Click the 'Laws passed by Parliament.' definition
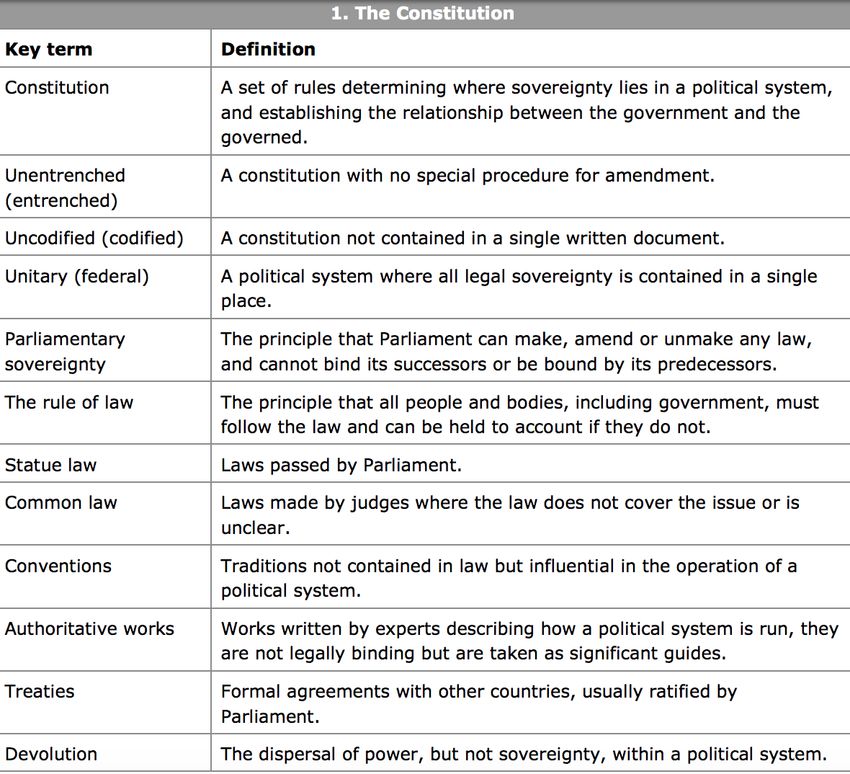850x774 pixels. 341,465
